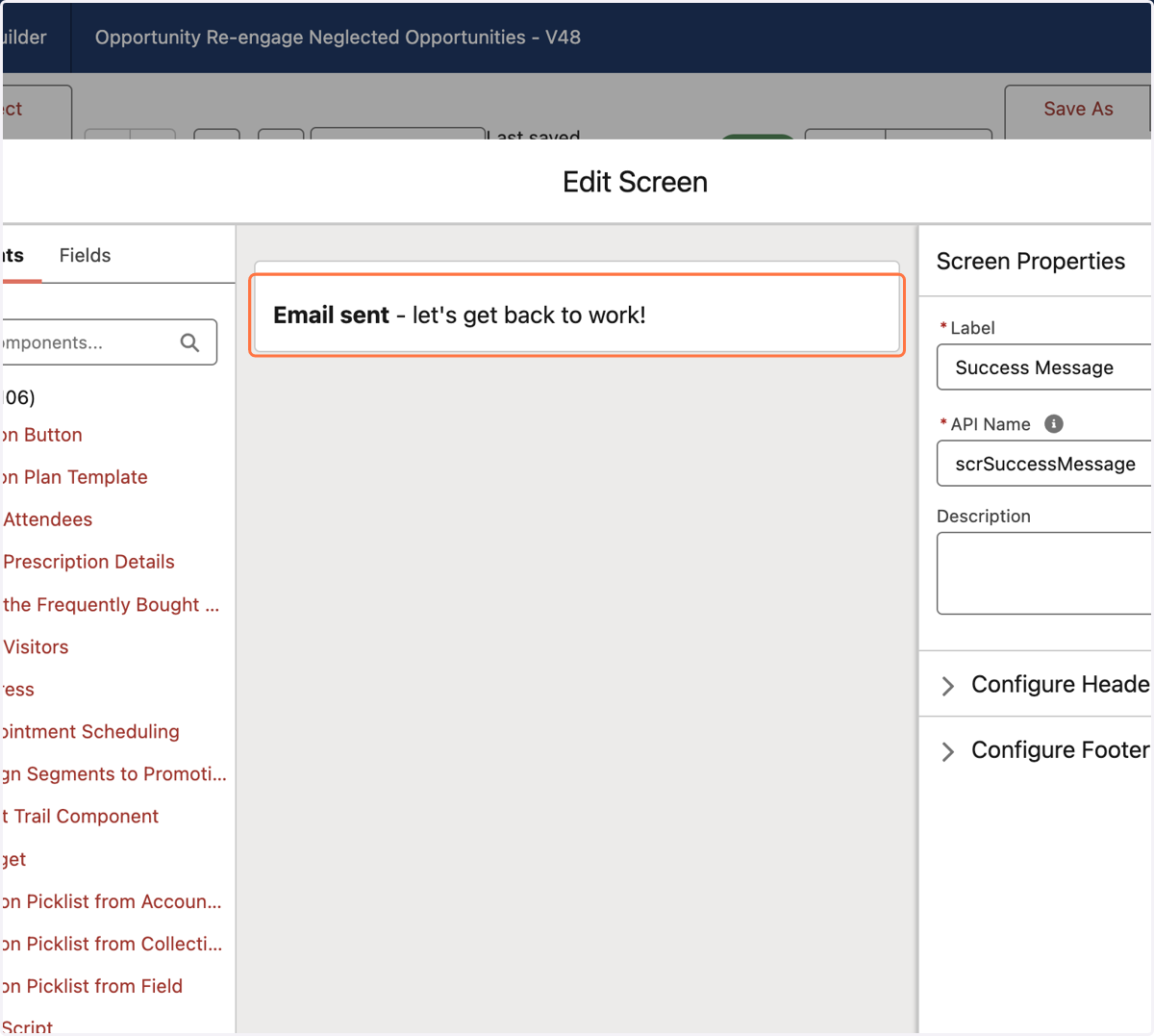Select the Visitors component
1154x1036 pixels.
coord(36,646)
